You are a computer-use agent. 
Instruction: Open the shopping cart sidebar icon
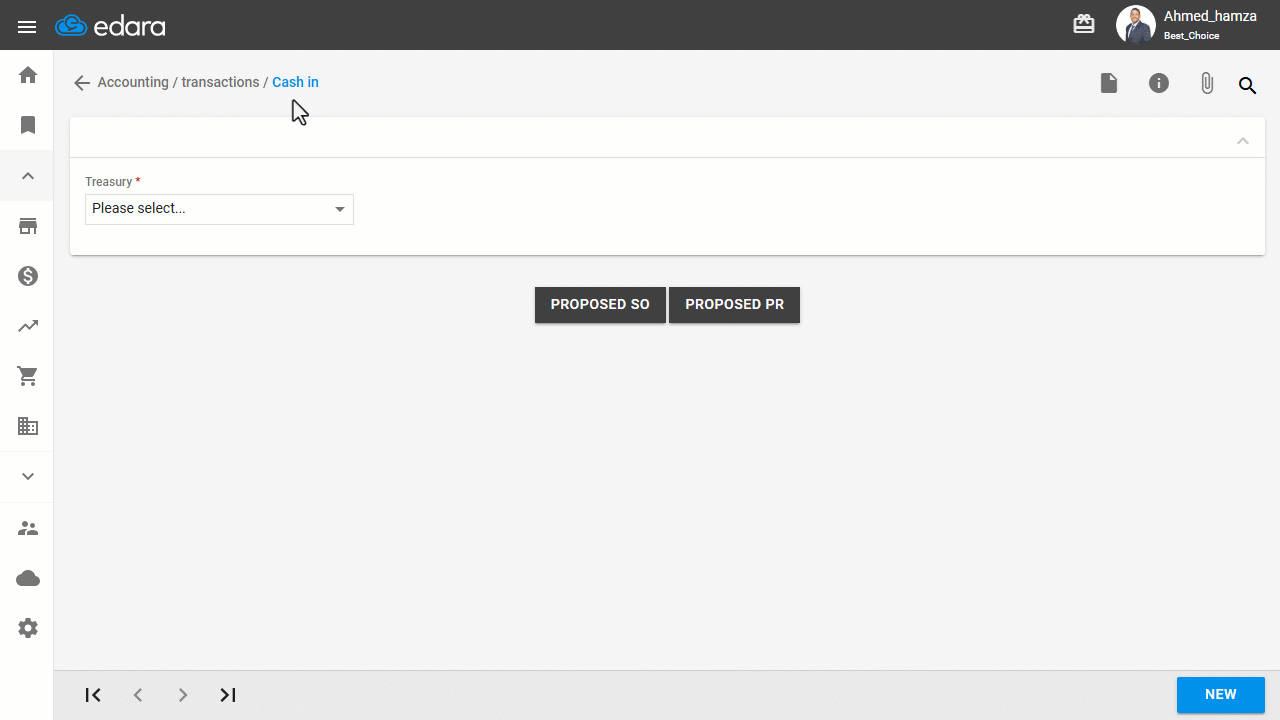click(28, 376)
